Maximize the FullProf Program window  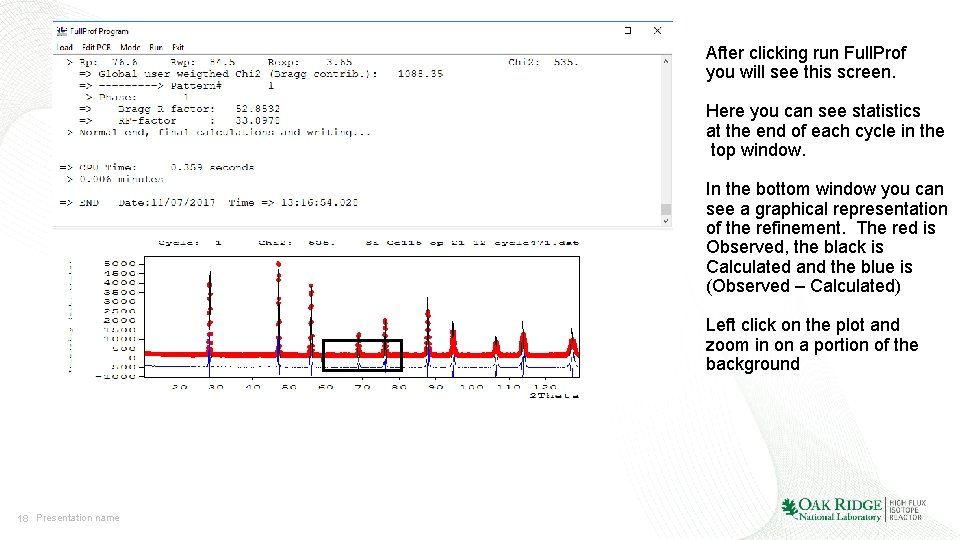click(x=628, y=31)
